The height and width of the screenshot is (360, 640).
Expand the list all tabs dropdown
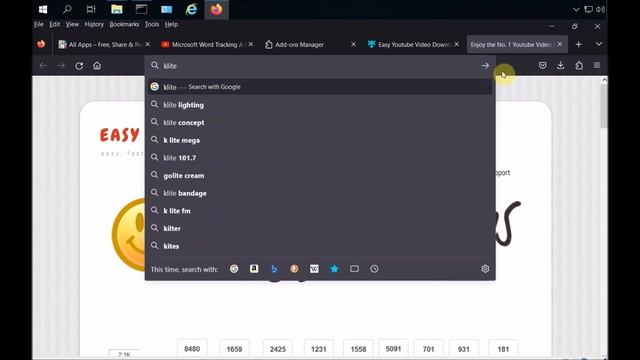(598, 44)
